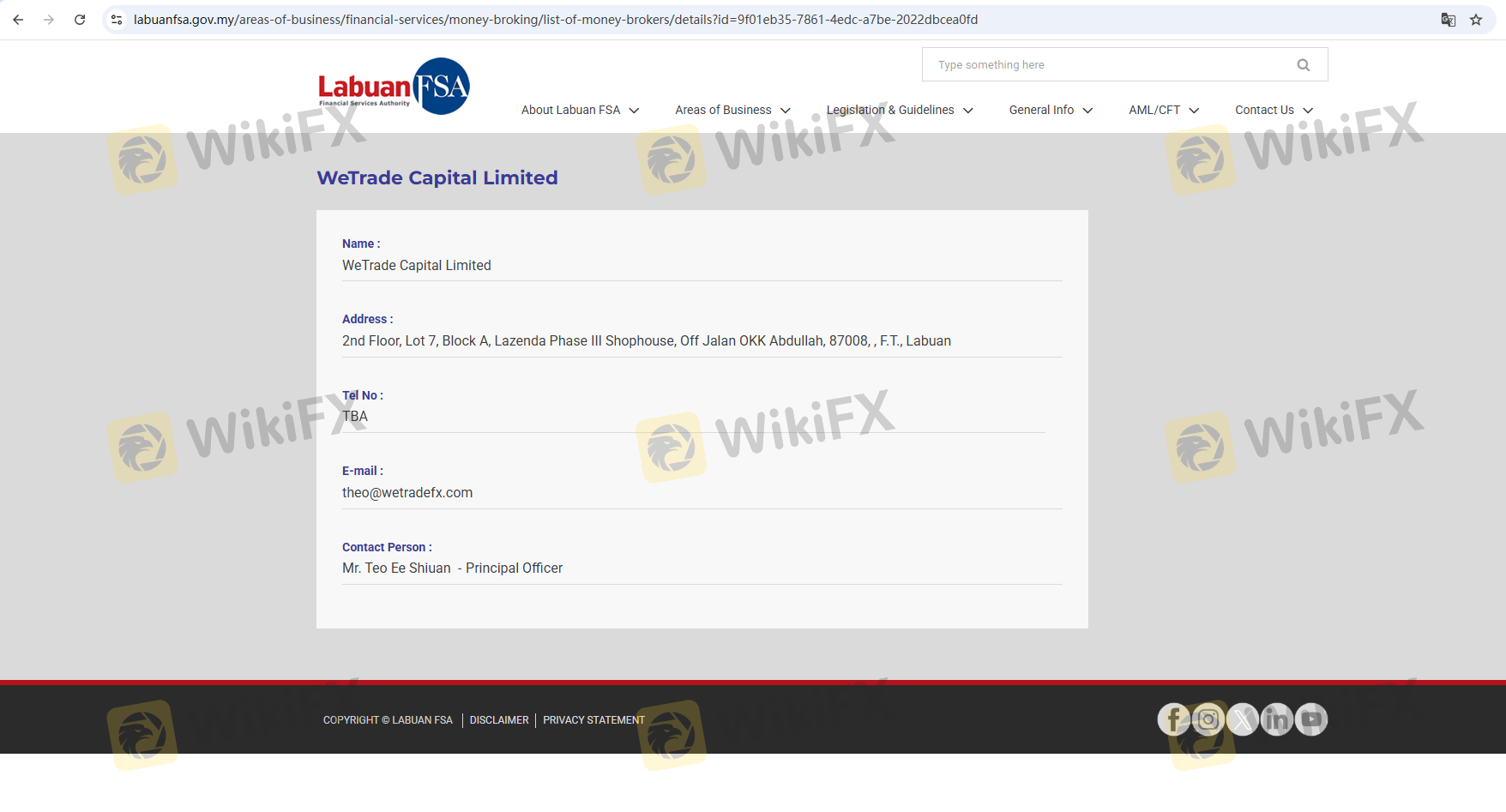
Task: Bookmark this page with star icon
Action: pyautogui.click(x=1476, y=20)
